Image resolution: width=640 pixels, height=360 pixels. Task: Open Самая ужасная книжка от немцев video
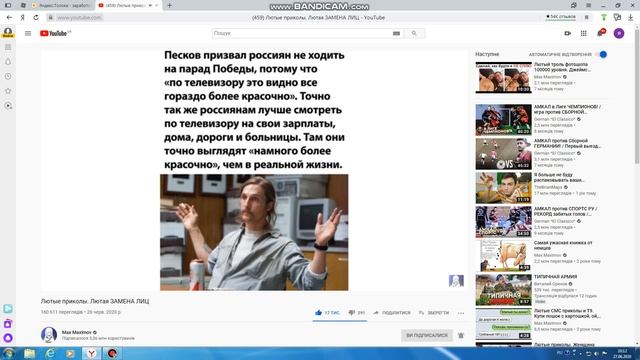pyautogui.click(x=504, y=256)
